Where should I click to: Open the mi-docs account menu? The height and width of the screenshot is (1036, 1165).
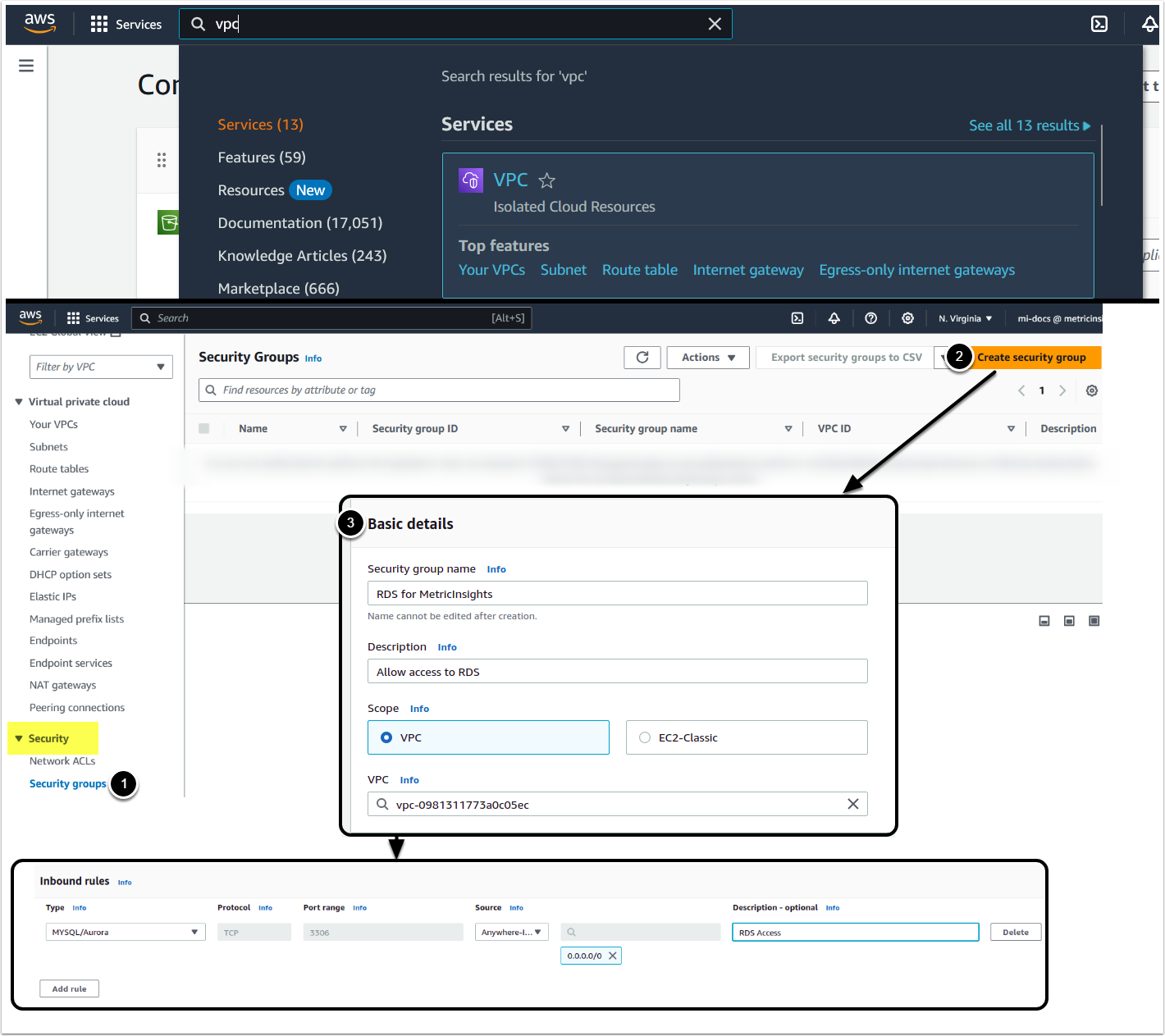coord(1059,318)
